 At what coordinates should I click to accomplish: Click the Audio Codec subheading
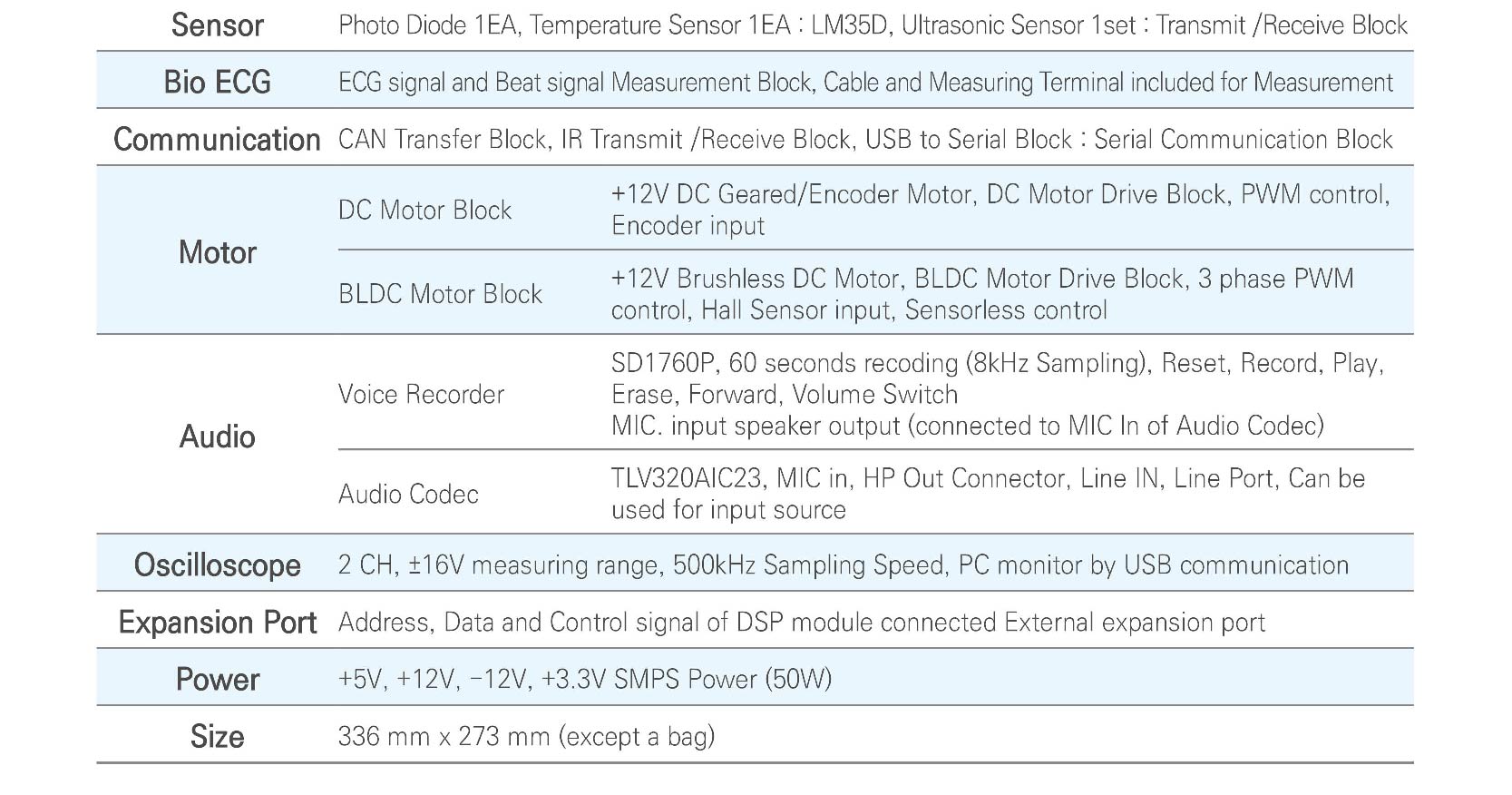408,494
